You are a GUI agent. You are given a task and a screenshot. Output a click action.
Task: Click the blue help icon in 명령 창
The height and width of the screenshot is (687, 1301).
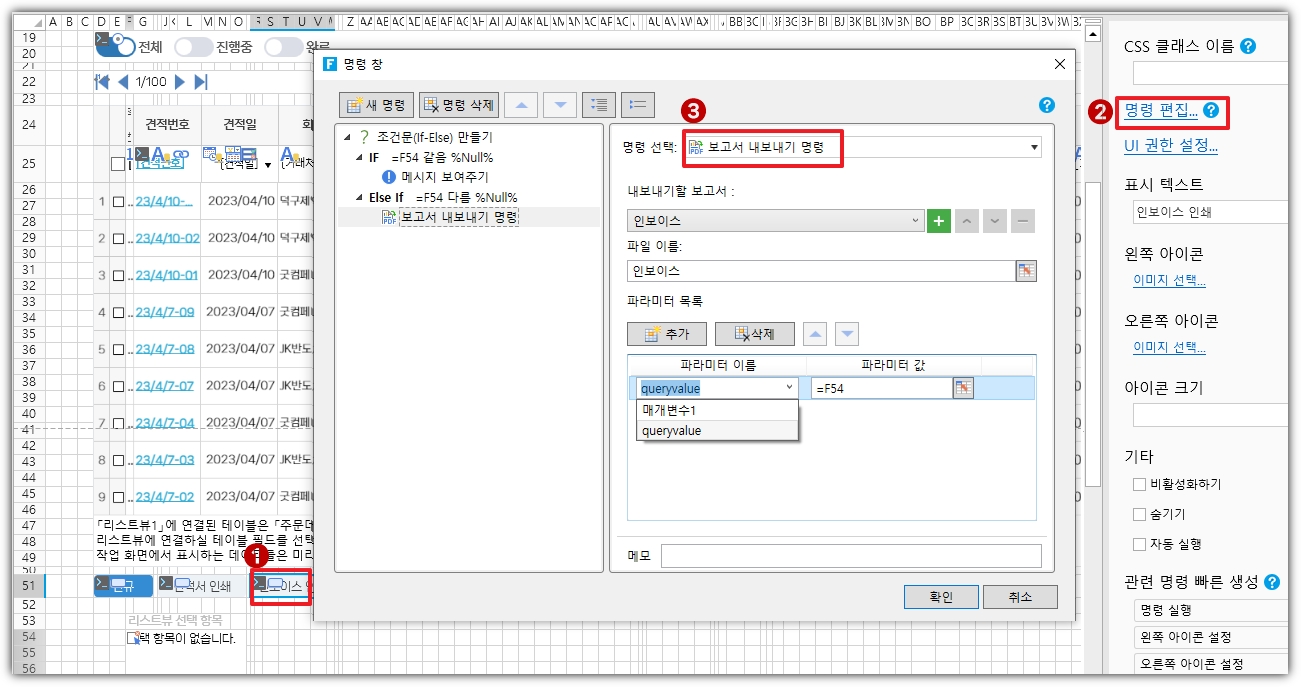(1047, 105)
